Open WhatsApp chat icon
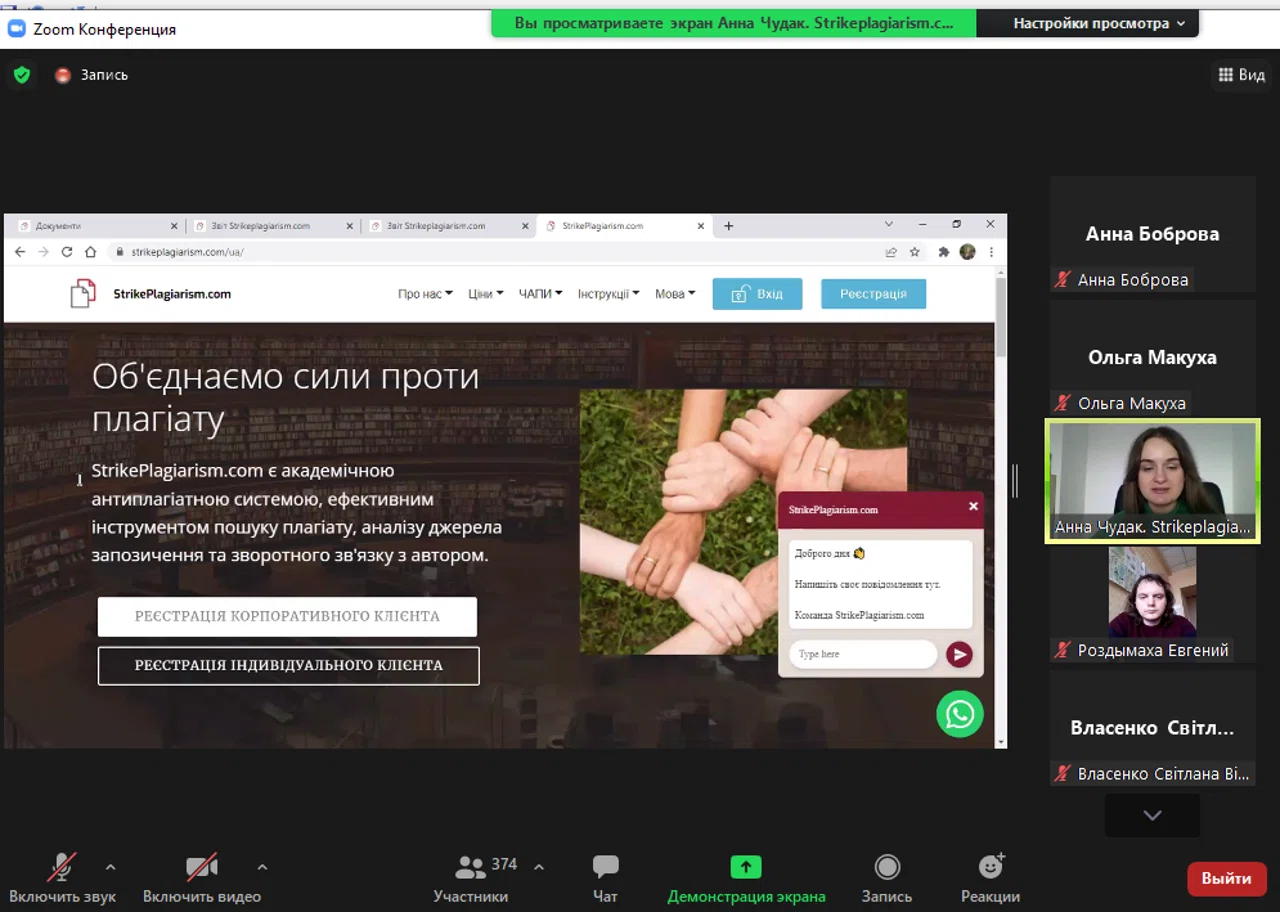 point(960,714)
